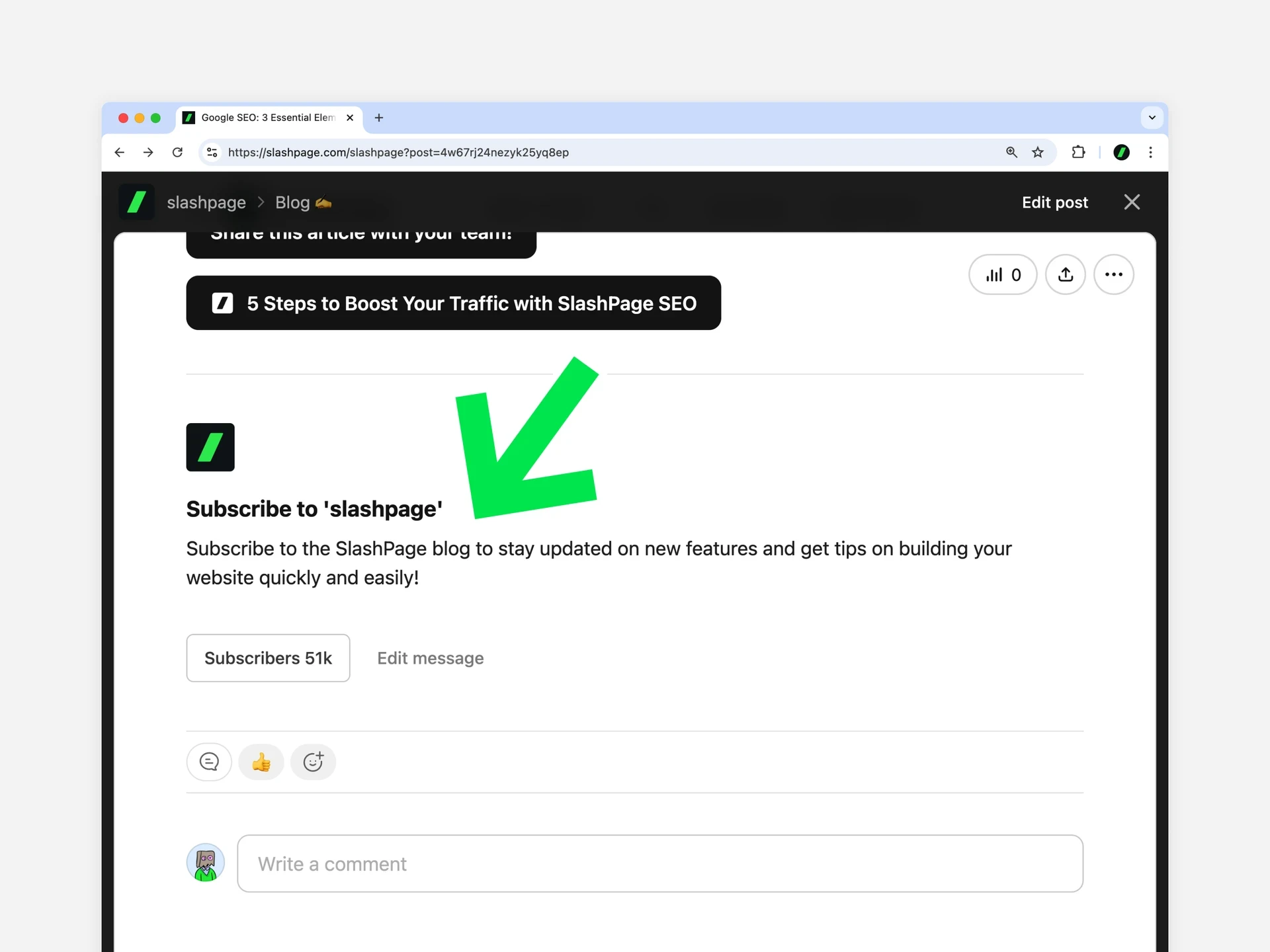Image resolution: width=1270 pixels, height=952 pixels.
Task: Open comments with speech bubble icon
Action: [209, 762]
